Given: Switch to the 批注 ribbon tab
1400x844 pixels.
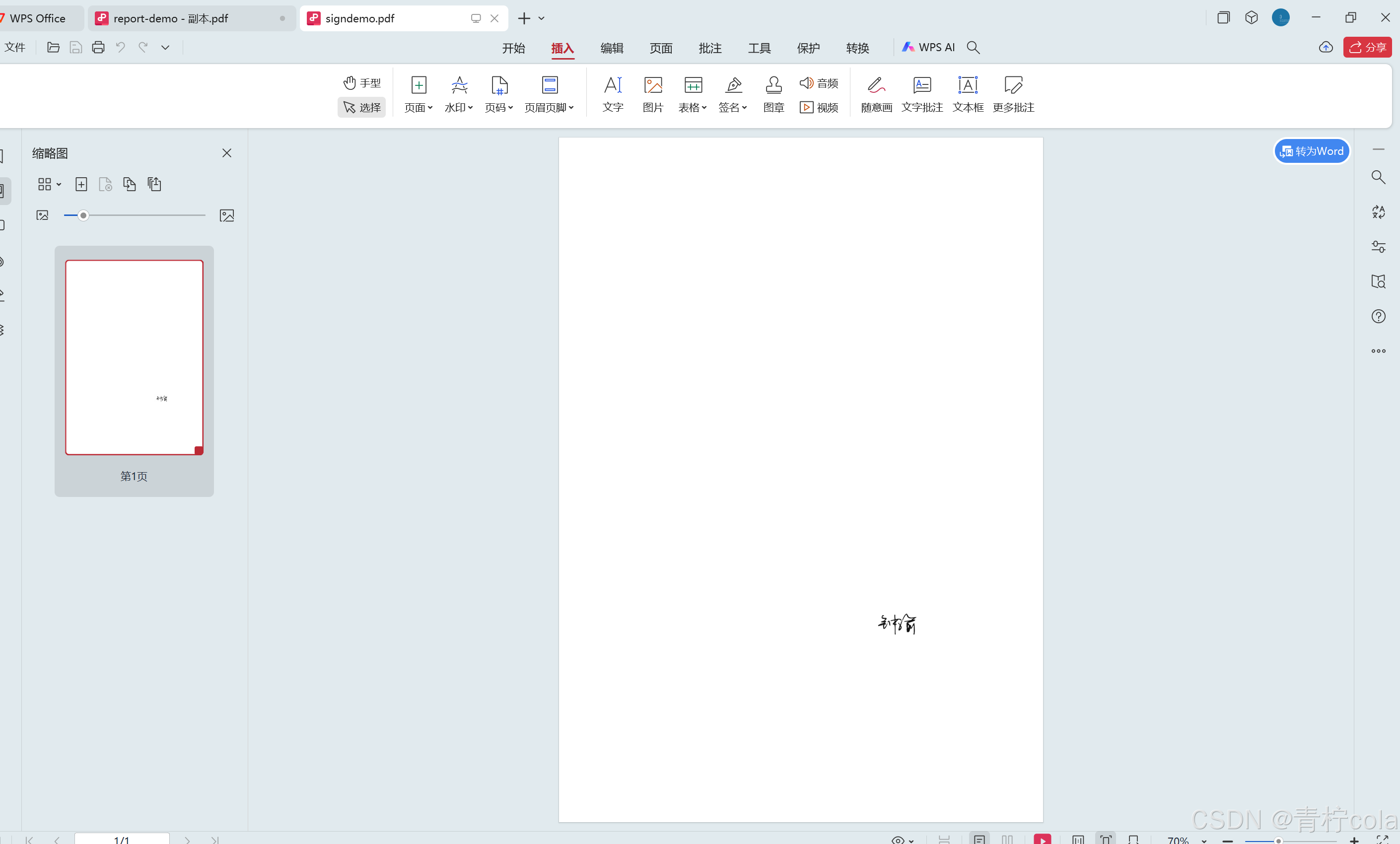Looking at the screenshot, I should click(x=709, y=48).
